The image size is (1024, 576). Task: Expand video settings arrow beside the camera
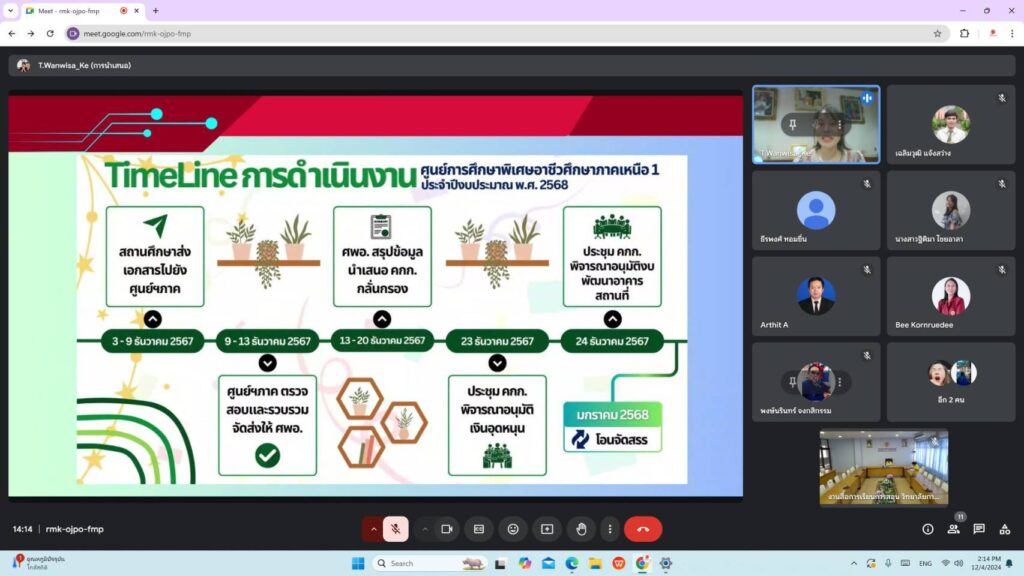click(x=425, y=529)
